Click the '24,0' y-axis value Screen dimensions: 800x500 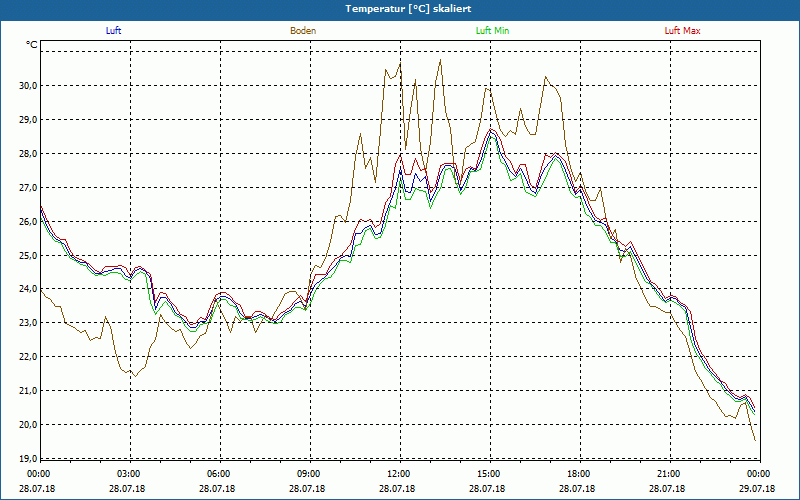[29, 289]
